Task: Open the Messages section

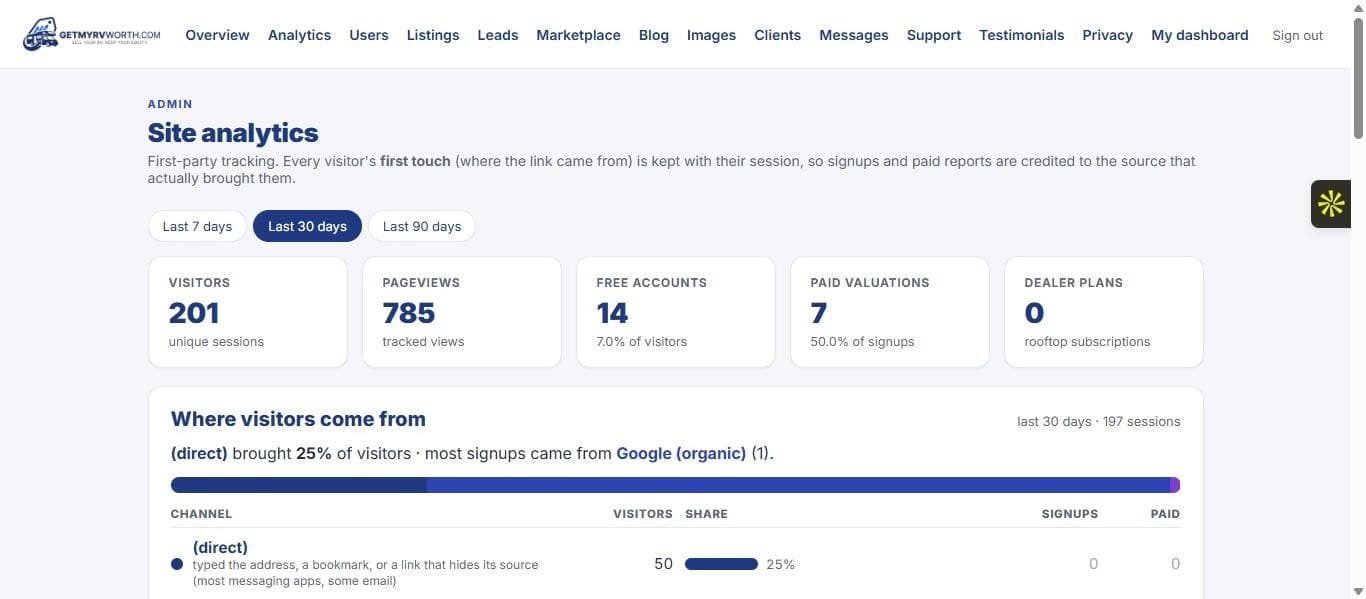Action: click(853, 35)
